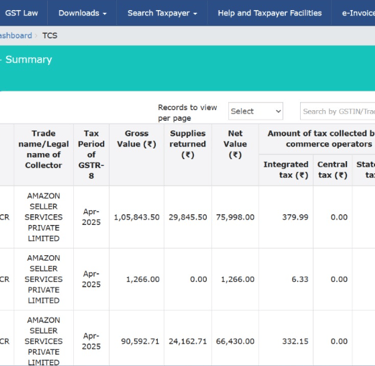Screen dimensions: 375x366
Task: Select supplies returned 24,162.71 cell
Action: (x=188, y=341)
